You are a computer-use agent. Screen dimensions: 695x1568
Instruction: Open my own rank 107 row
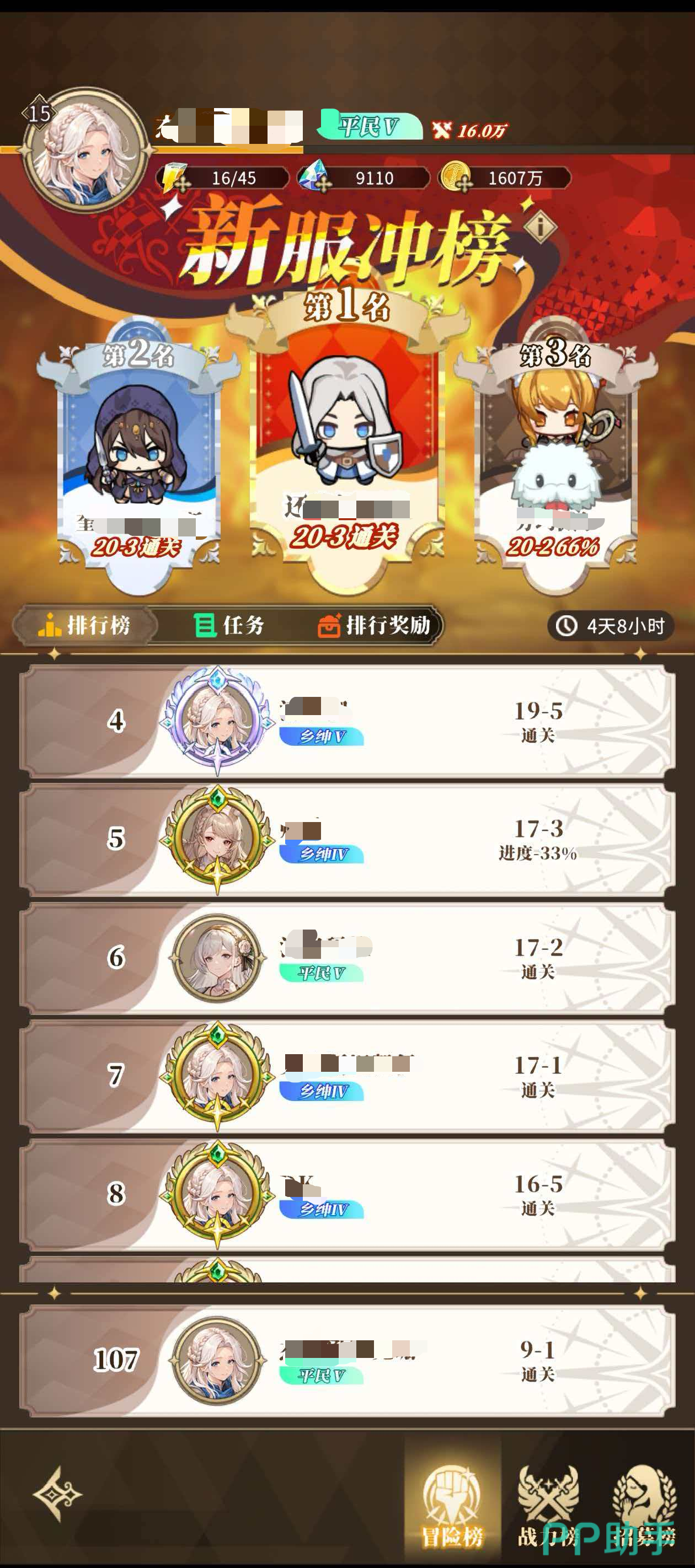[x=347, y=1360]
